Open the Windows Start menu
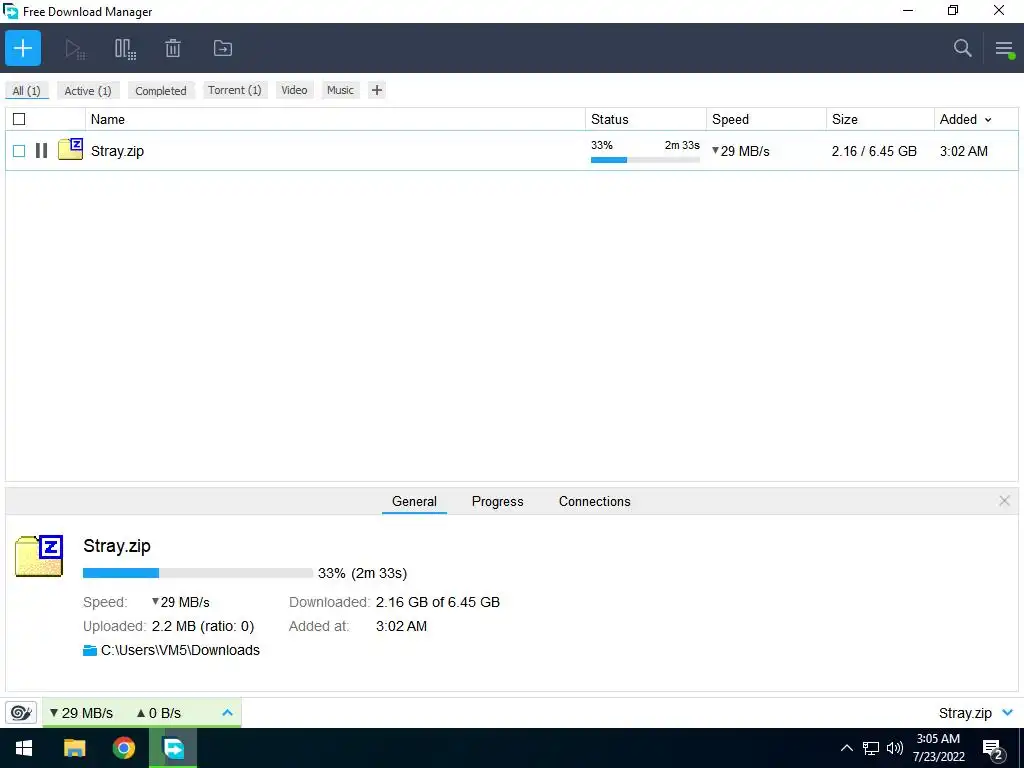The height and width of the screenshot is (768, 1024). point(24,748)
